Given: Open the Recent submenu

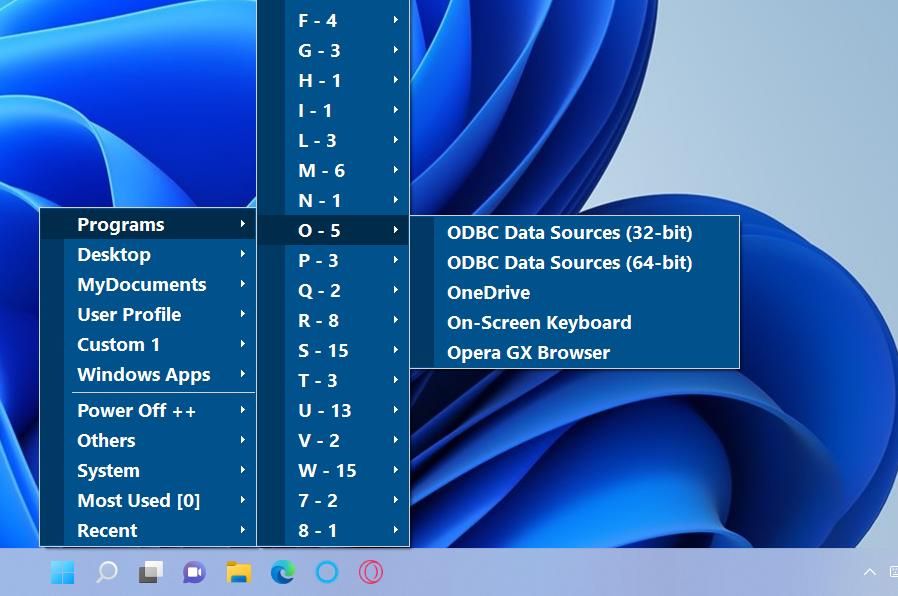Looking at the screenshot, I should 148,530.
